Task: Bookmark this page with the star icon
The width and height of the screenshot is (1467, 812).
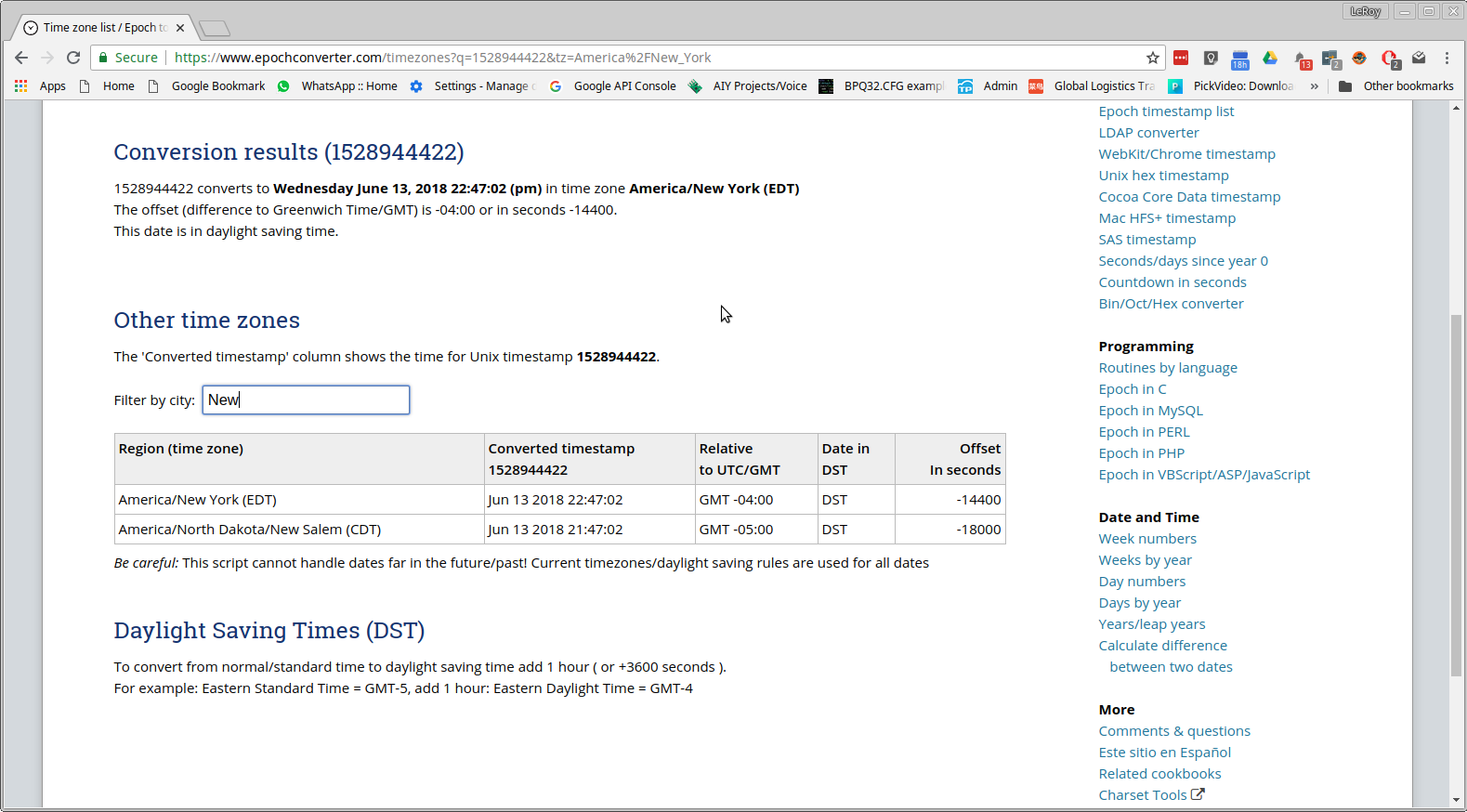Action: point(1153,58)
